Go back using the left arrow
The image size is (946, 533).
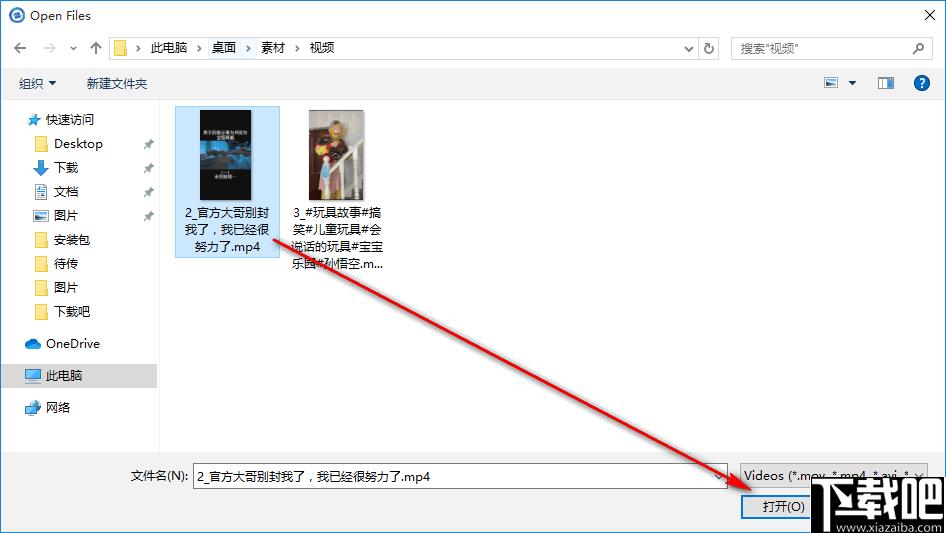(20, 48)
